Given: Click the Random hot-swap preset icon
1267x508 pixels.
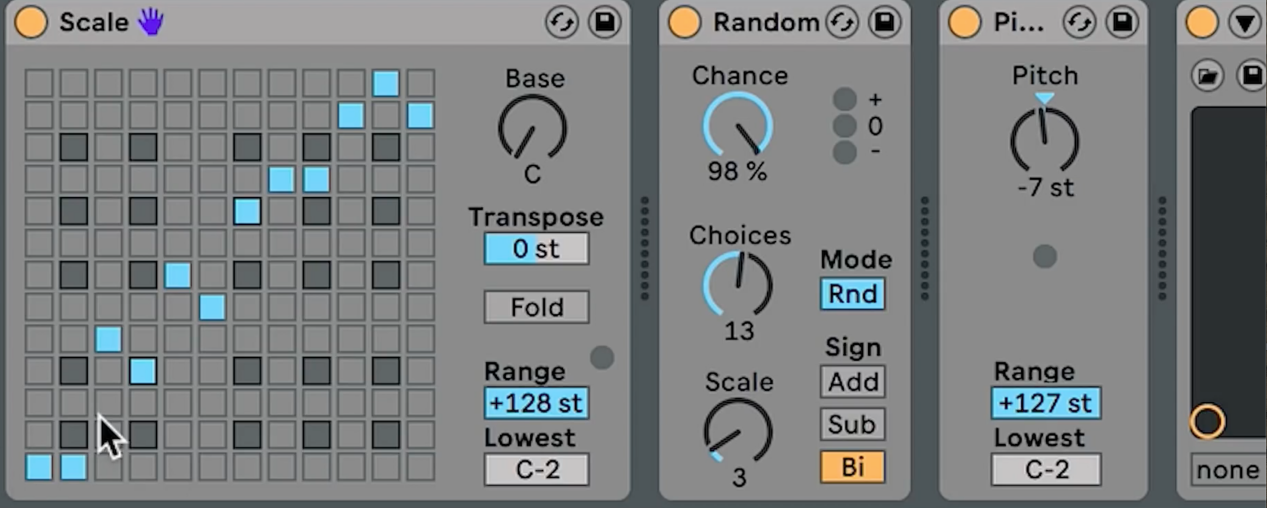Looking at the screenshot, I should 842,22.
